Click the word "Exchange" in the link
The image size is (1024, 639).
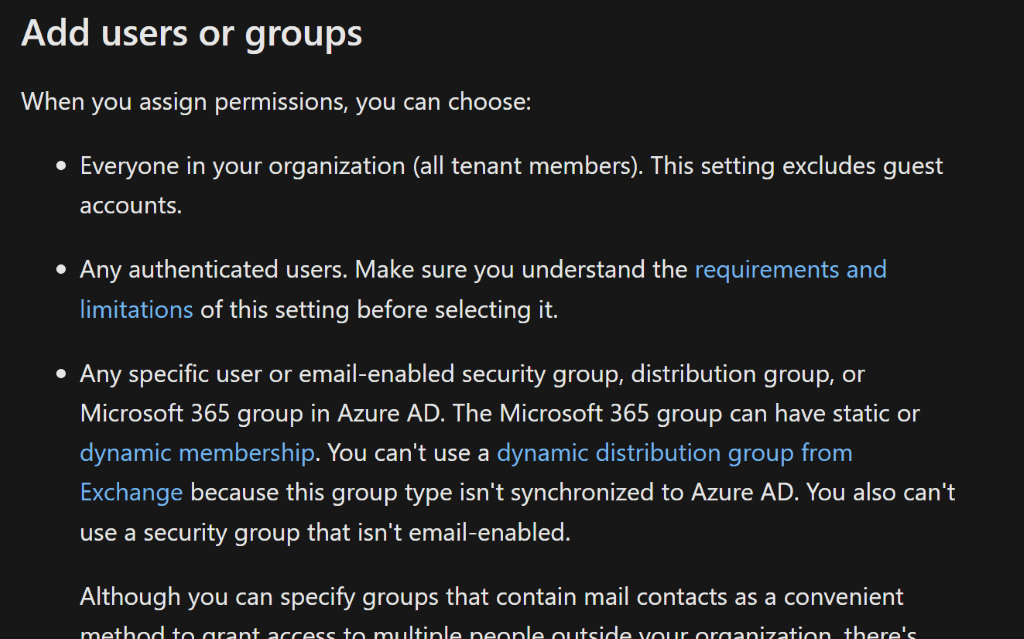tap(131, 493)
